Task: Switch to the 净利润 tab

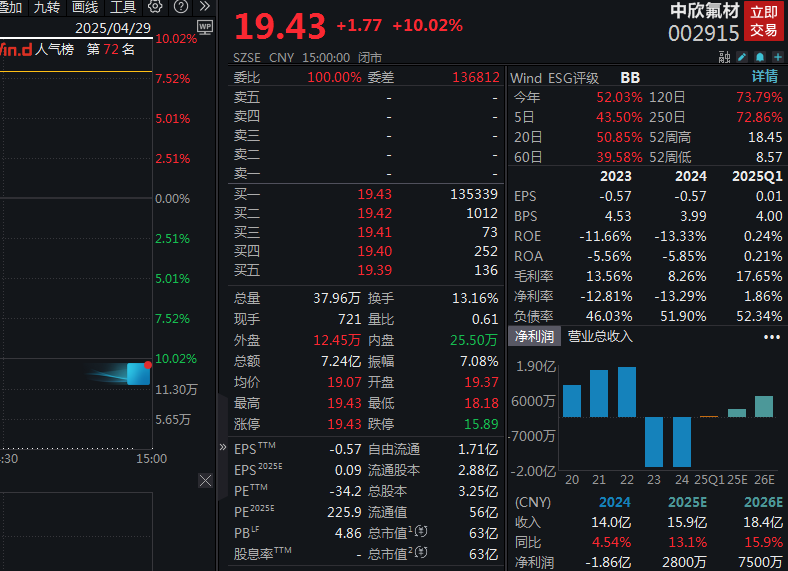Action: [x=534, y=336]
